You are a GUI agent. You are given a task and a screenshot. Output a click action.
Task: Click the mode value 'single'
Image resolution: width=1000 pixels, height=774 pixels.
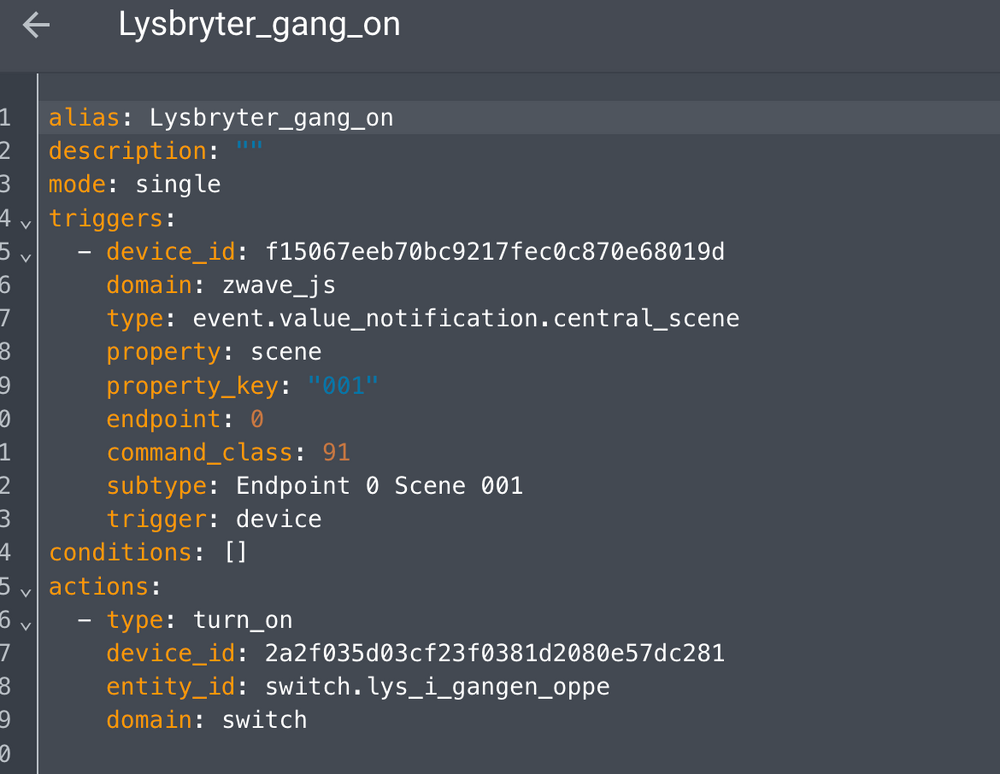178,185
